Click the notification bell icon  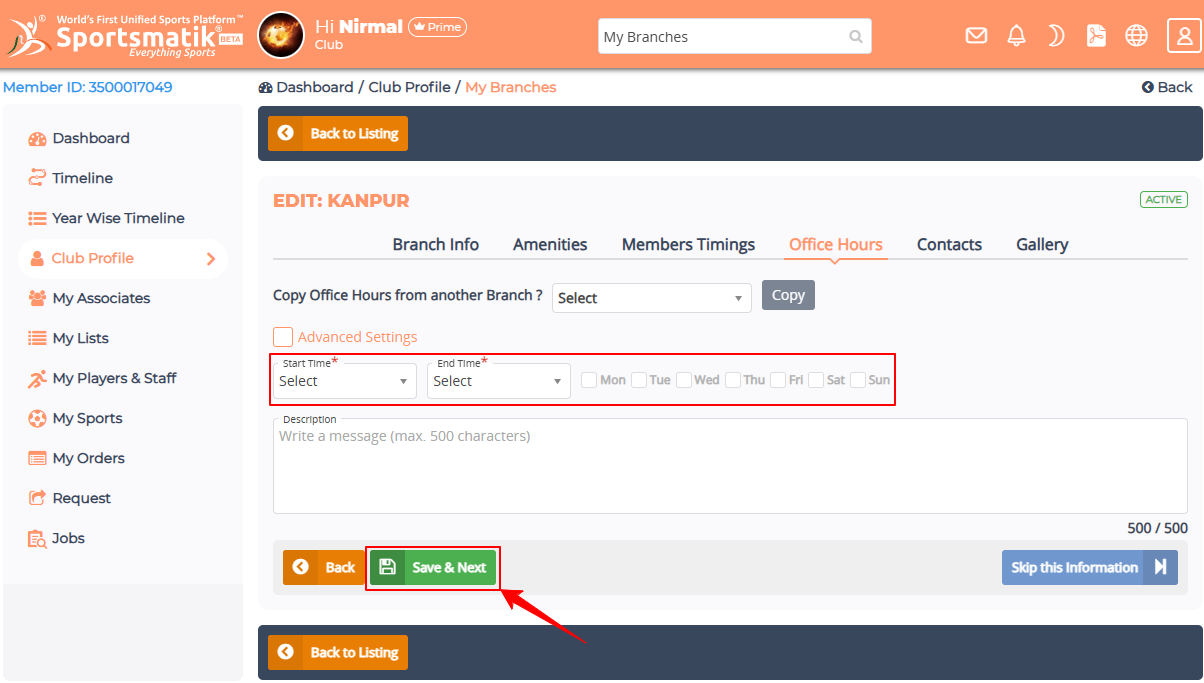click(1016, 36)
